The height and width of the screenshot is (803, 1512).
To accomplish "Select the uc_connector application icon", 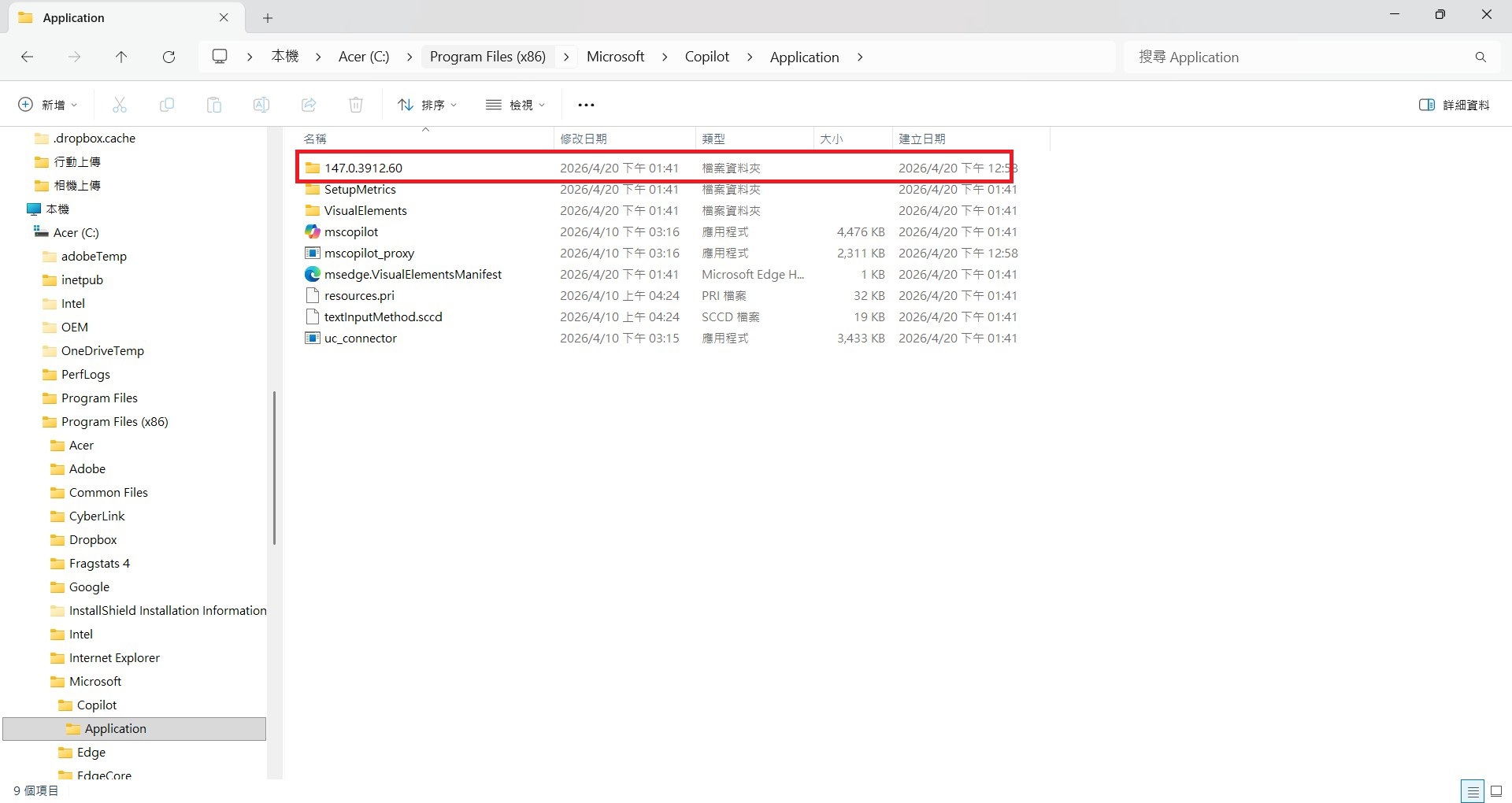I will point(313,338).
